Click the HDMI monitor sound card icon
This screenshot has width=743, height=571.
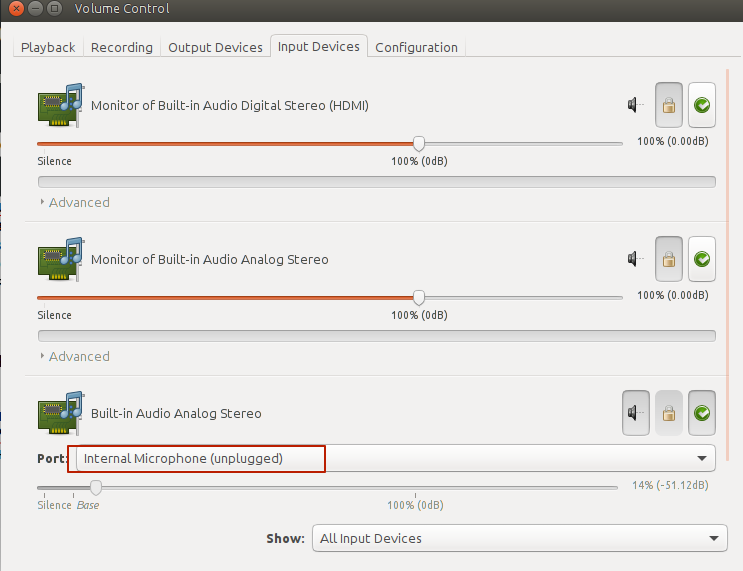pyautogui.click(x=60, y=105)
